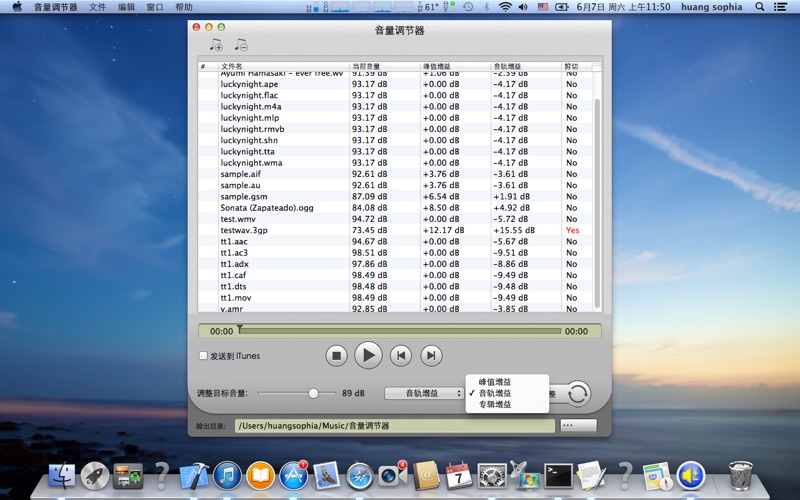
Task: Skip to the next track
Action: 431,355
